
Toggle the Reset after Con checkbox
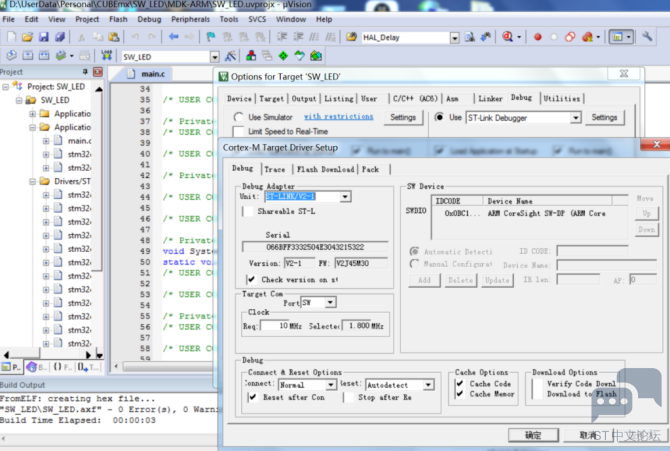[x=253, y=397]
